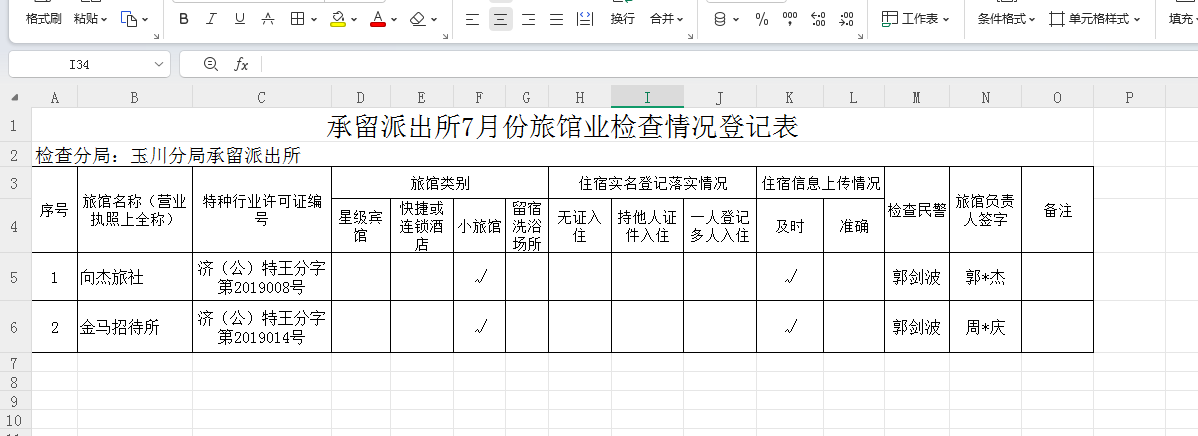Select column I header
1198x436 pixels.
[x=647, y=97]
